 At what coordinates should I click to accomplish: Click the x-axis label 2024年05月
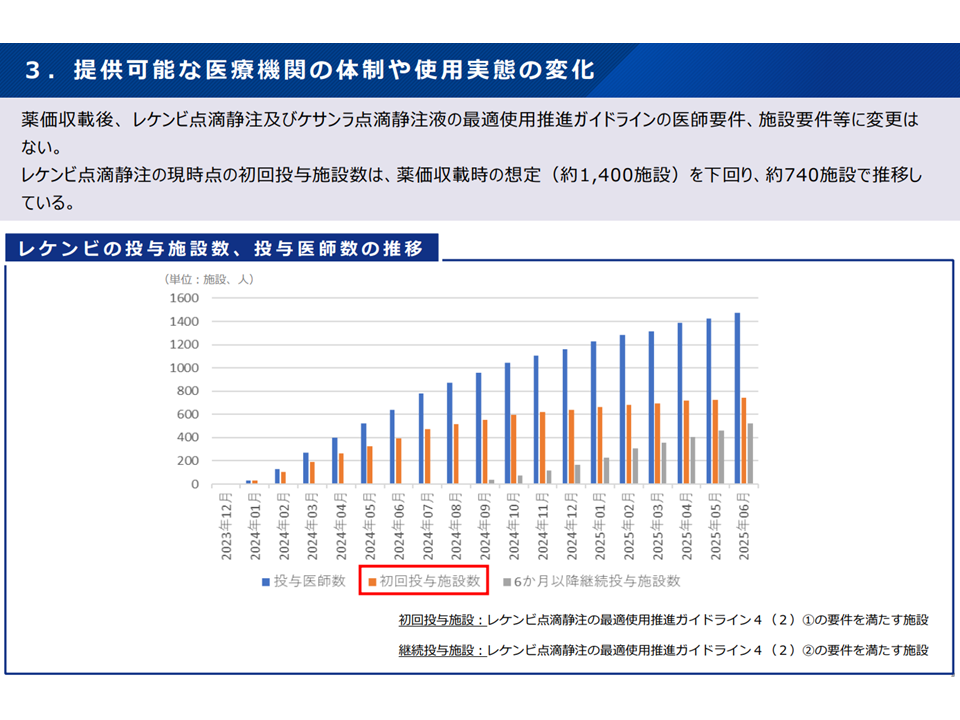point(370,527)
